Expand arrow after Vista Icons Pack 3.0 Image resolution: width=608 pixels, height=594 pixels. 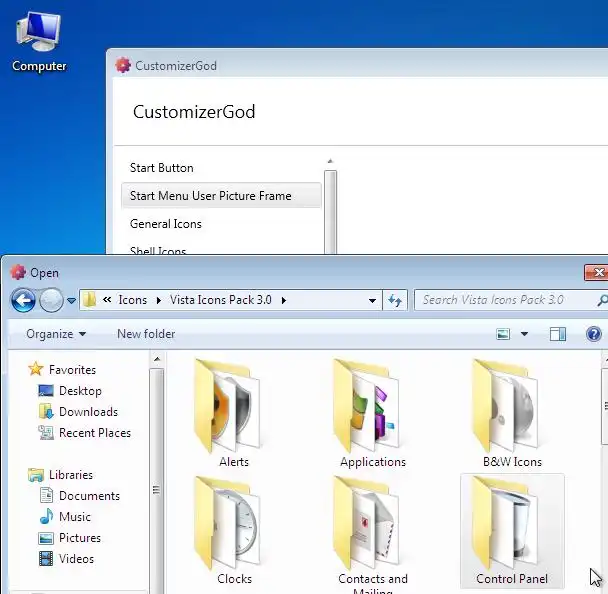284,300
